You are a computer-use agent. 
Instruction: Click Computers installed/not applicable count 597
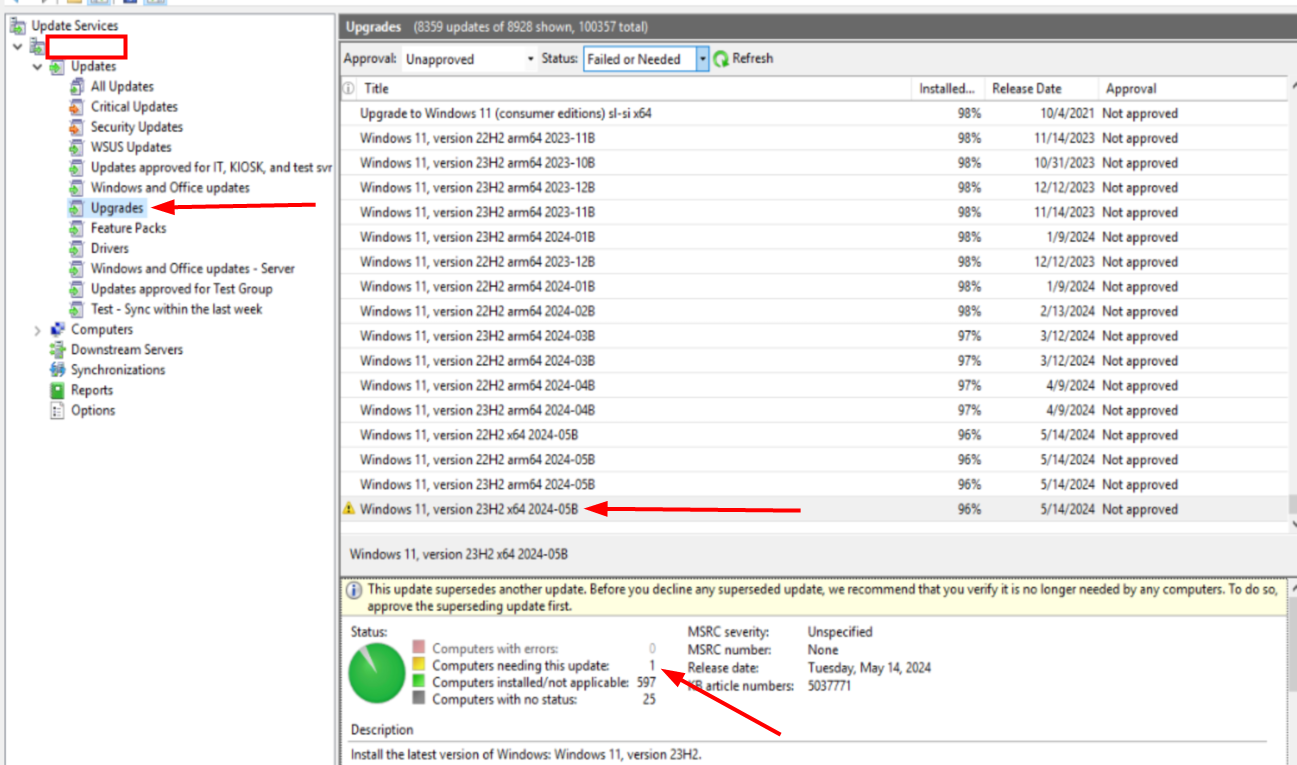tap(646, 682)
